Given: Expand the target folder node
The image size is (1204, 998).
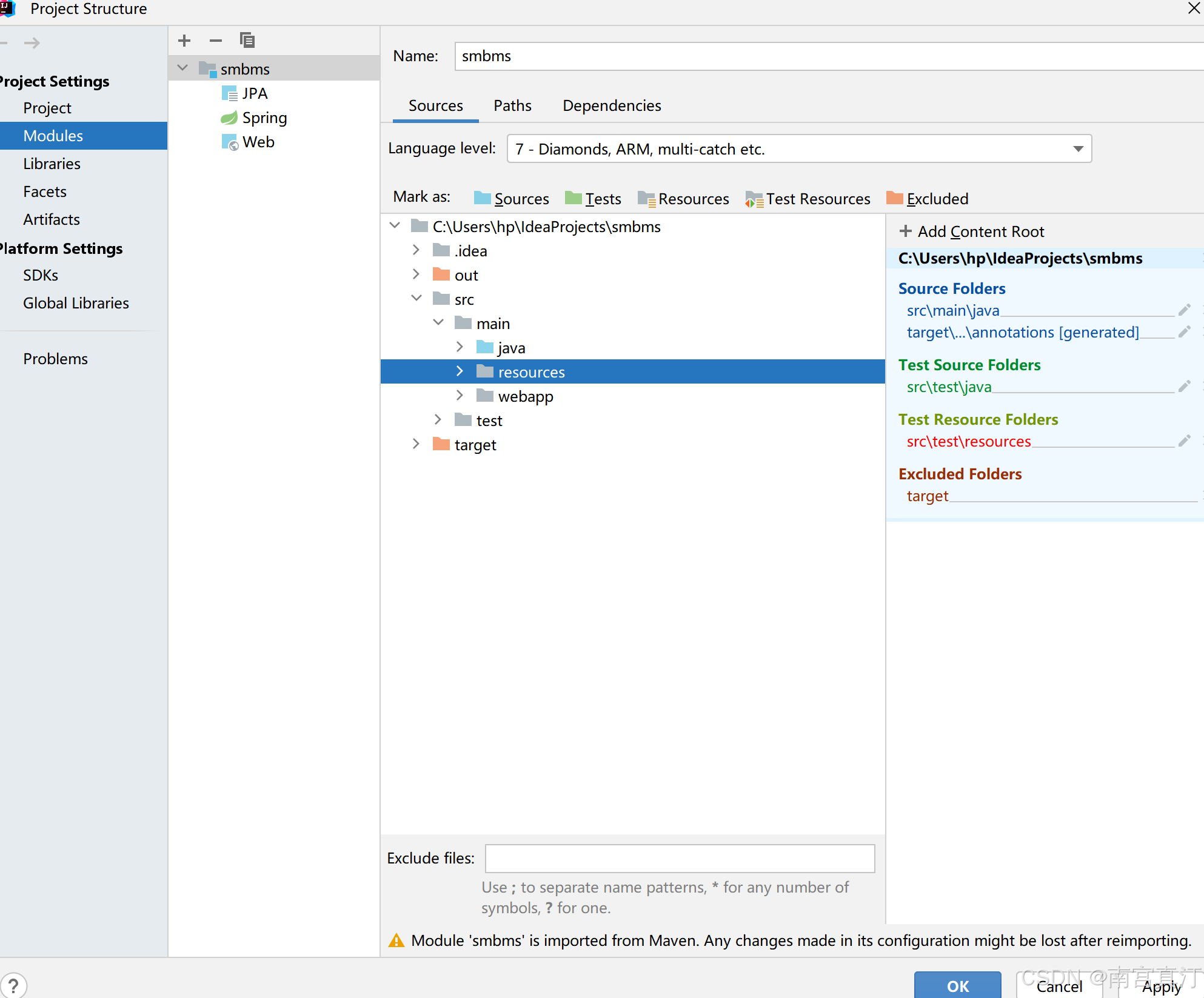Looking at the screenshot, I should point(416,444).
